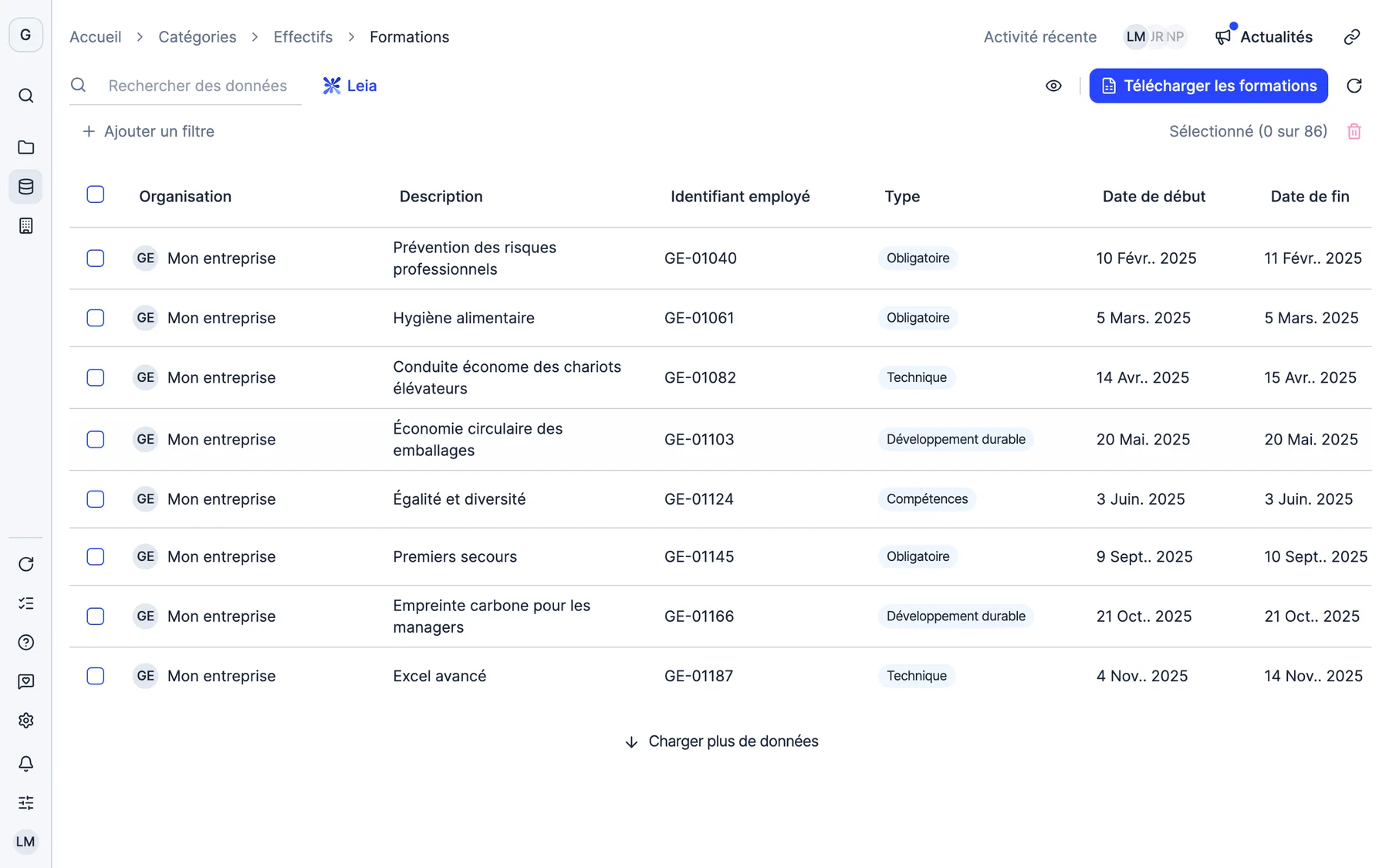Screen dimensions: 1389x868
Task: Go to Catégories breadcrumb
Action: 198,37
